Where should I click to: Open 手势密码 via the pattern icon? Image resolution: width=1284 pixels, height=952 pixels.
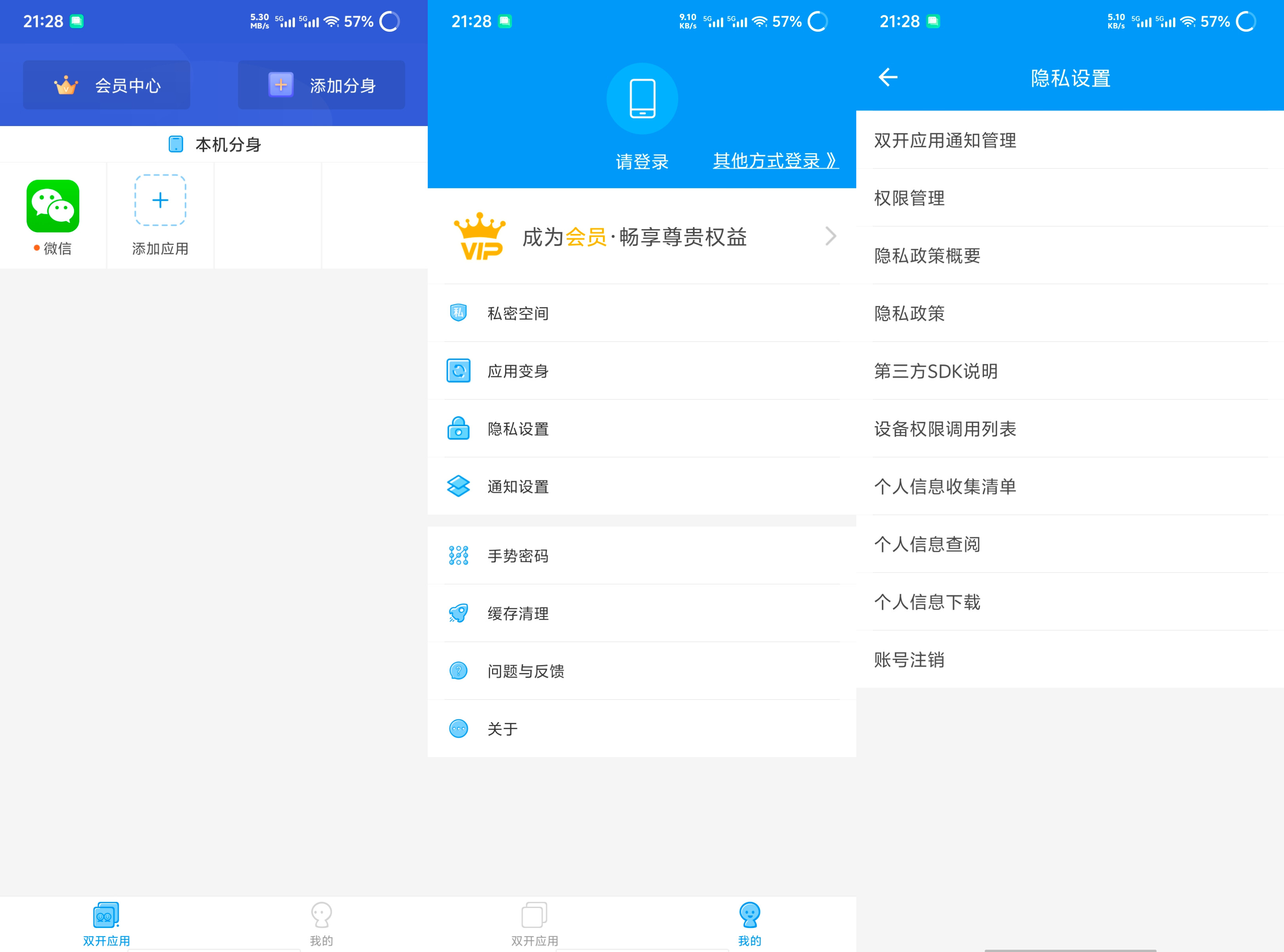(458, 555)
